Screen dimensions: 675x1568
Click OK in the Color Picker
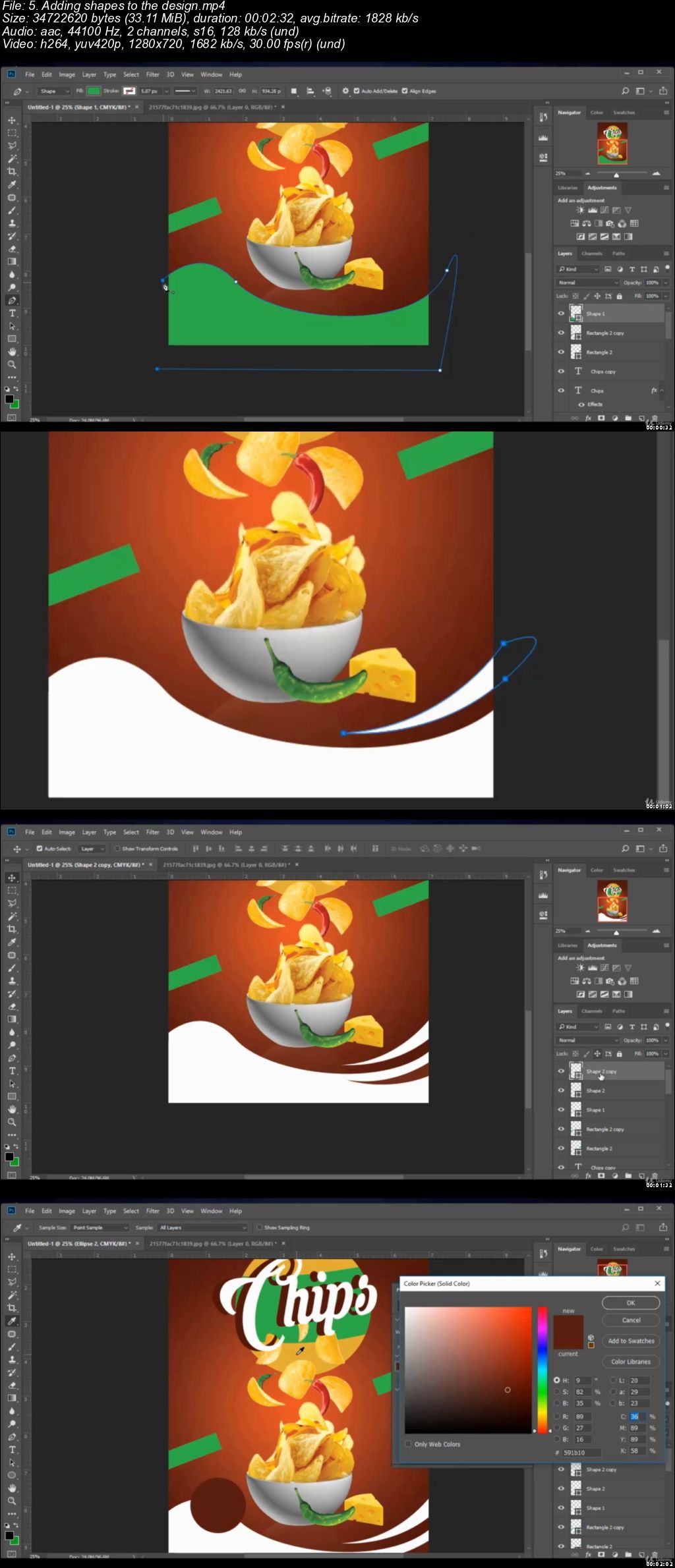point(631,1303)
